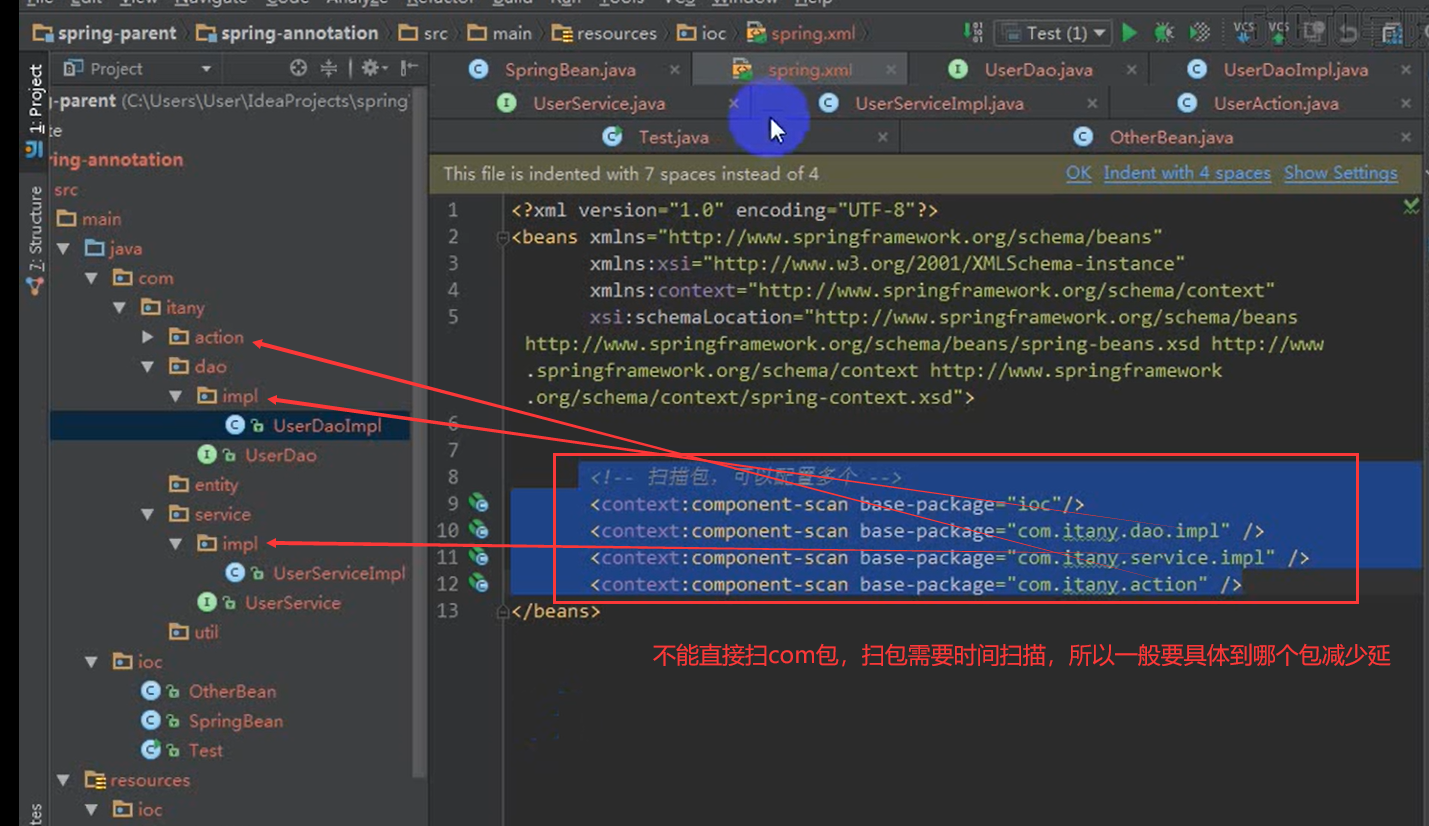Hide the Project panel icon
Screen dimensions: 1429x826
[408, 68]
